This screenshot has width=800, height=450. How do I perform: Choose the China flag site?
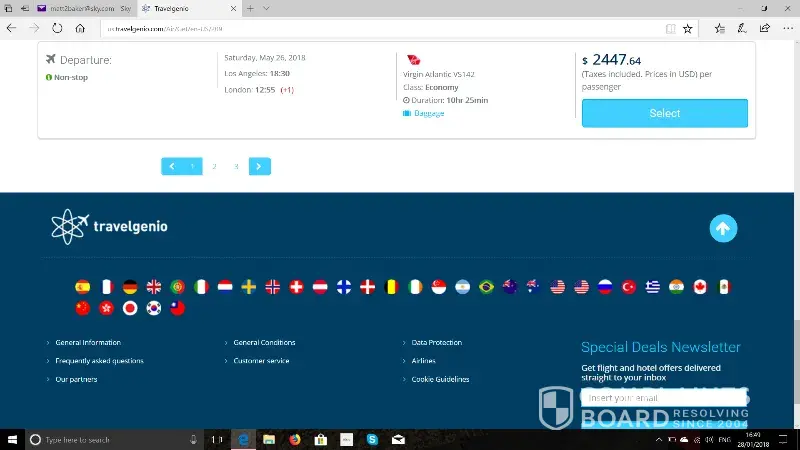pyautogui.click(x=83, y=308)
